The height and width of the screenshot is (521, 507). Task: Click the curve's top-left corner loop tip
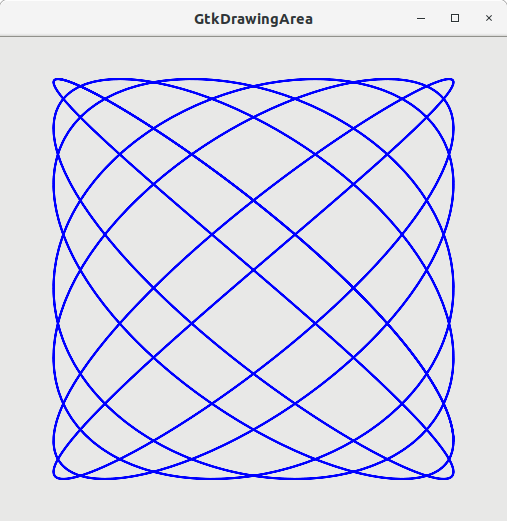55,81
